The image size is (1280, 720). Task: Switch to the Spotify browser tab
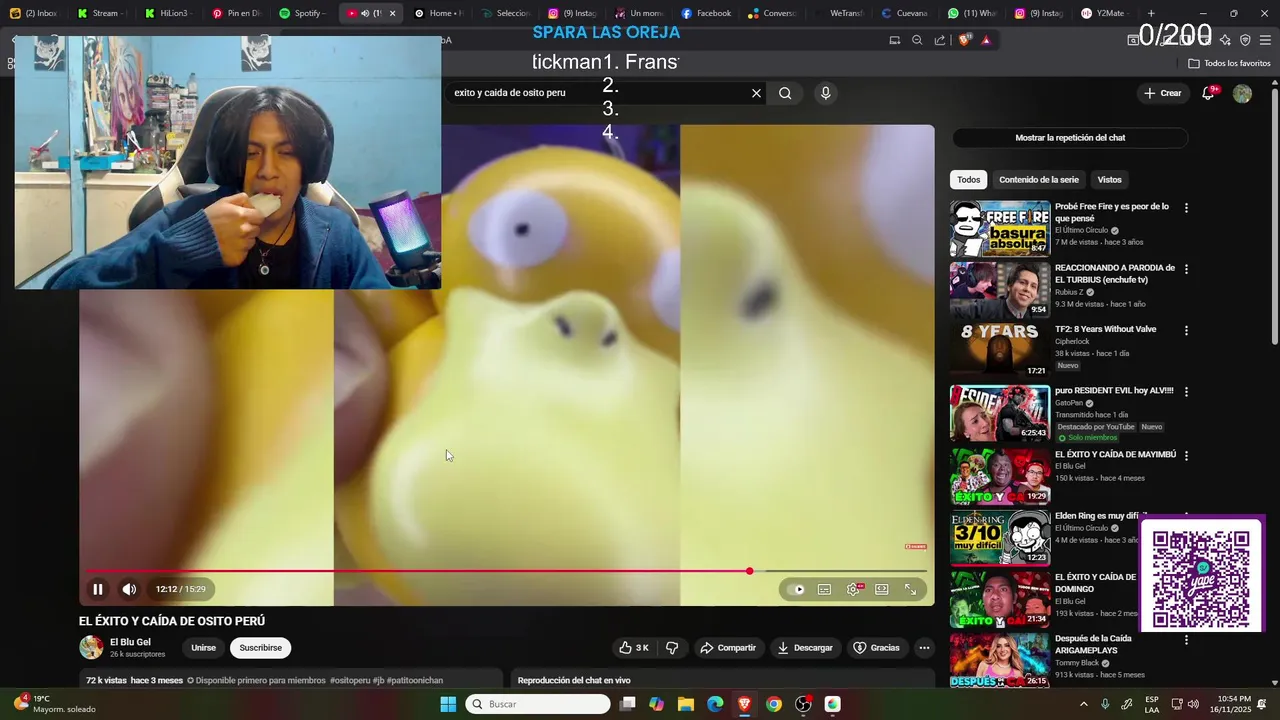(303, 13)
